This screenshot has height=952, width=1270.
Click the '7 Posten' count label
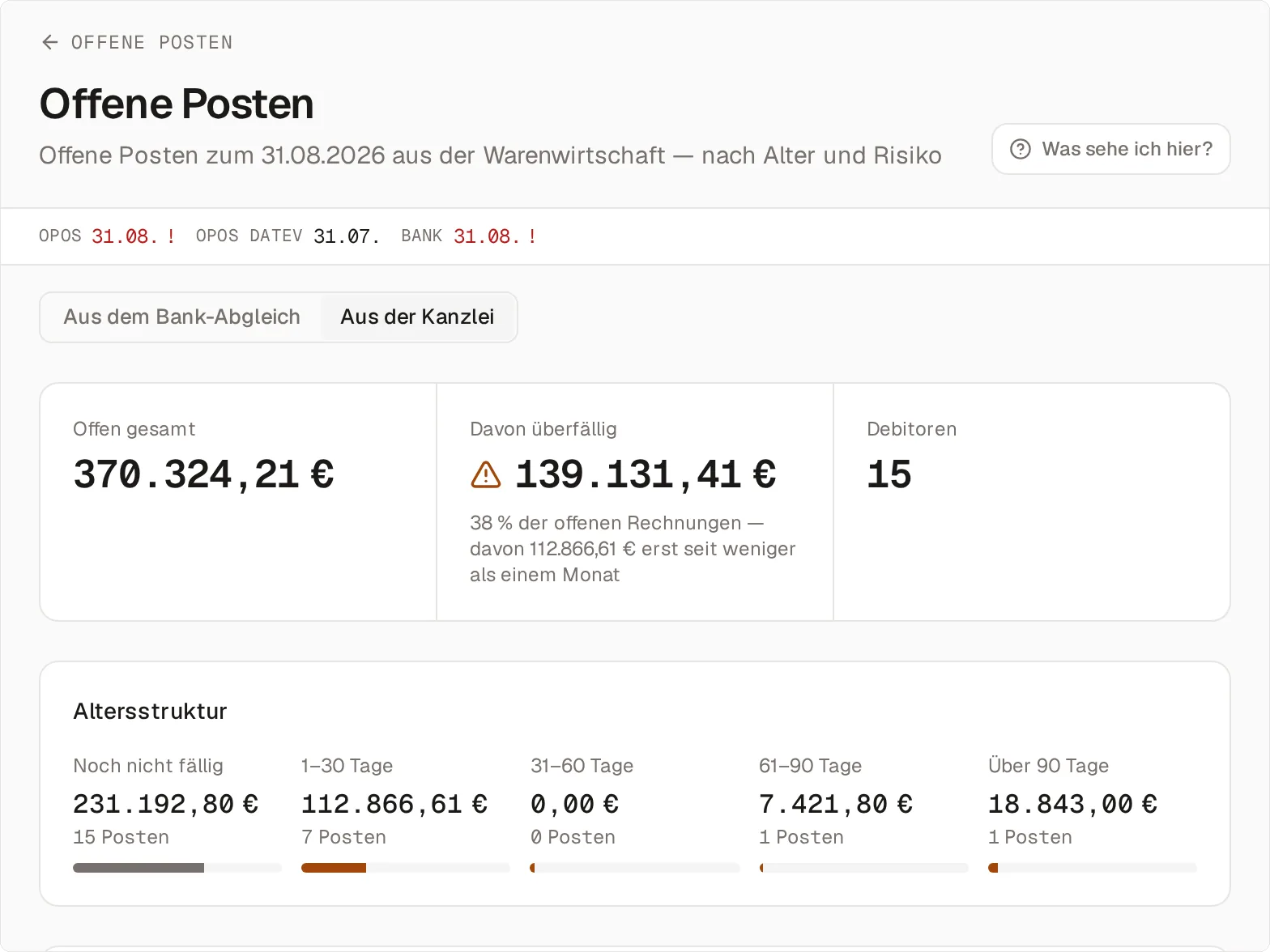pyautogui.click(x=344, y=837)
